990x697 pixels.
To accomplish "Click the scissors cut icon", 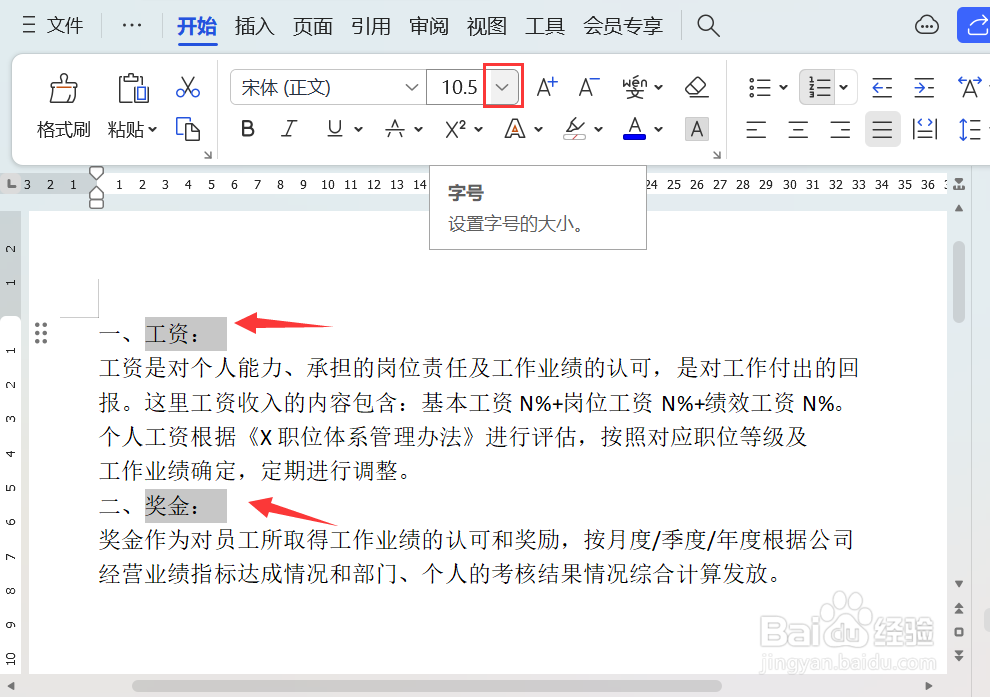I will tap(189, 88).
